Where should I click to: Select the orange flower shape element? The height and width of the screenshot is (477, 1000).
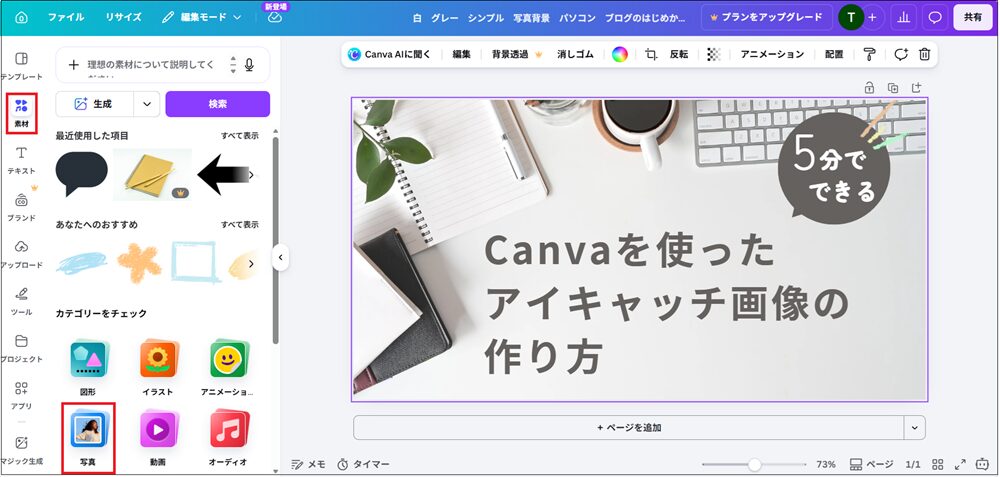140,263
